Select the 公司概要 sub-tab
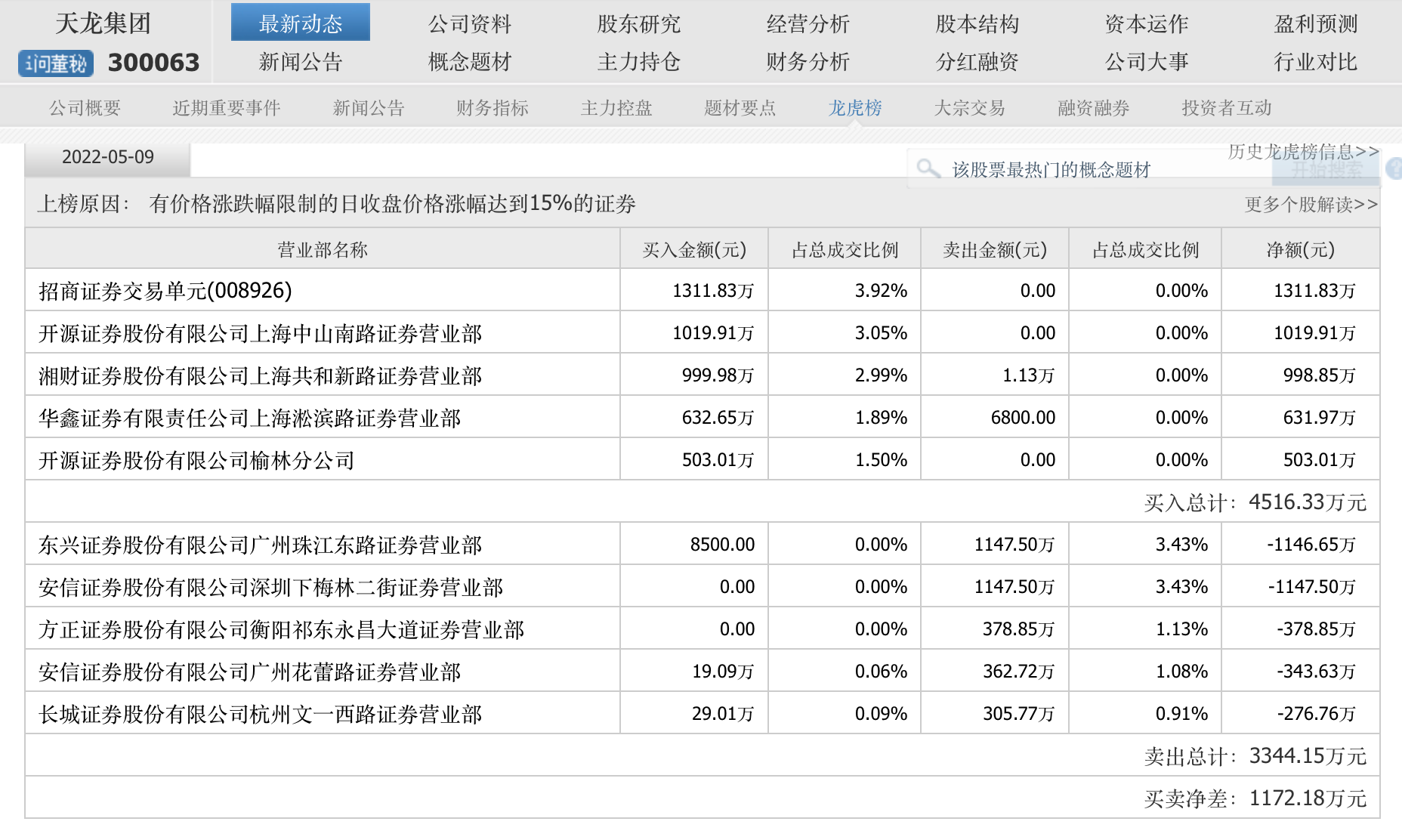The height and width of the screenshot is (840, 1402). (85, 108)
